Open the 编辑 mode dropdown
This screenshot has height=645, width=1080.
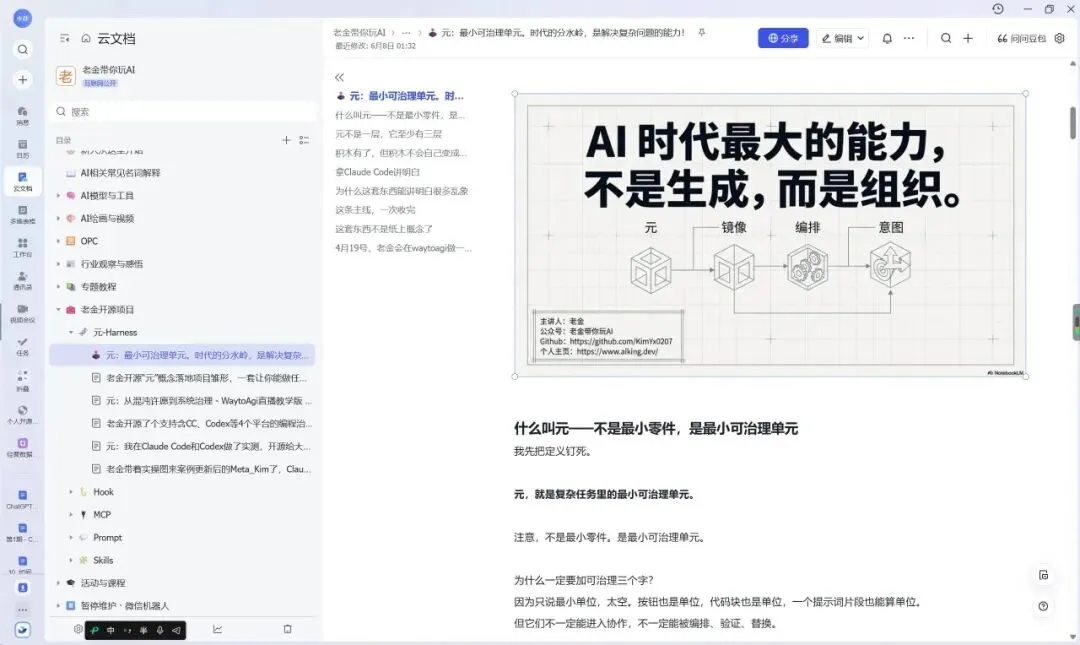(842, 39)
